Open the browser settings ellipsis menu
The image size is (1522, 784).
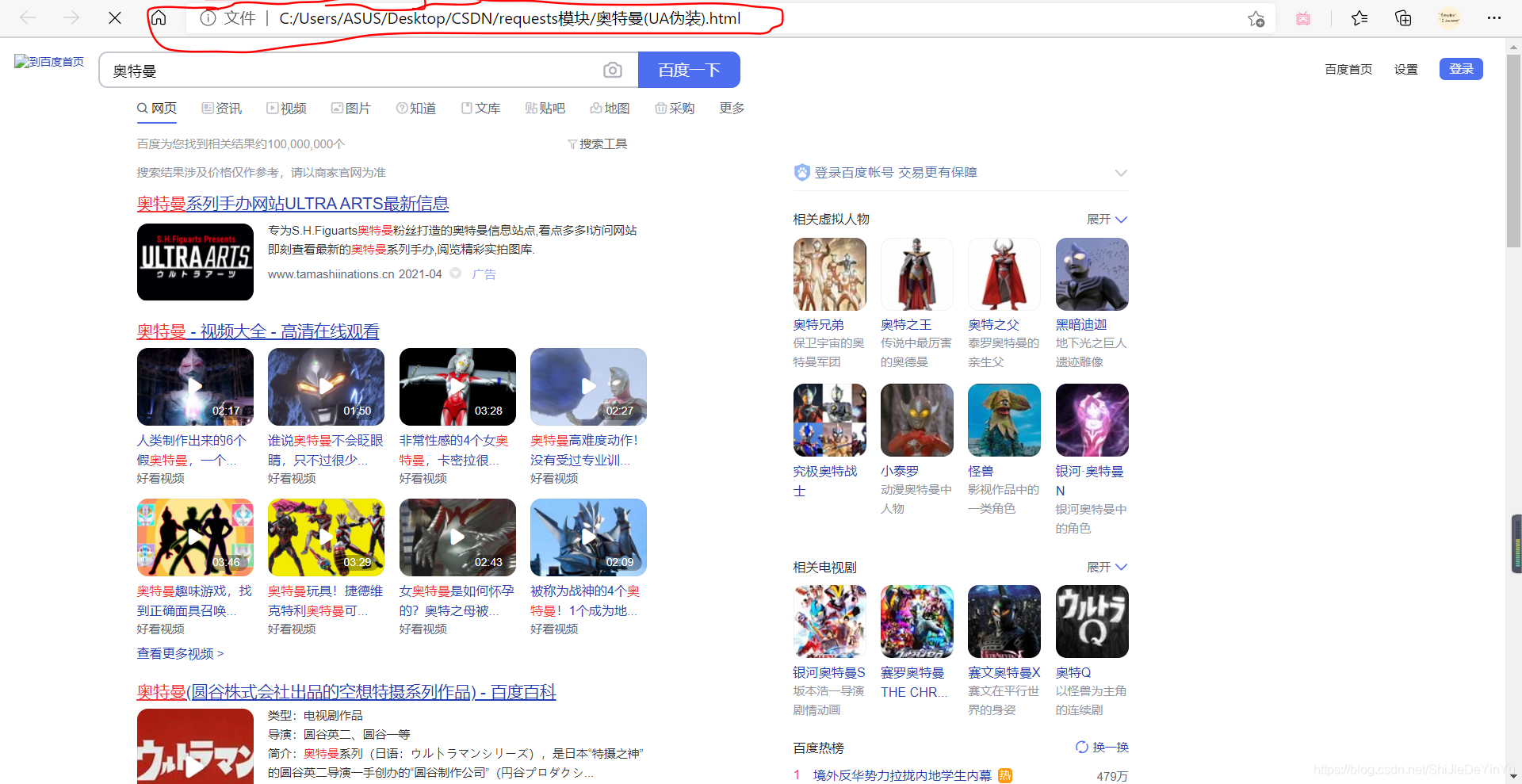click(x=1494, y=18)
